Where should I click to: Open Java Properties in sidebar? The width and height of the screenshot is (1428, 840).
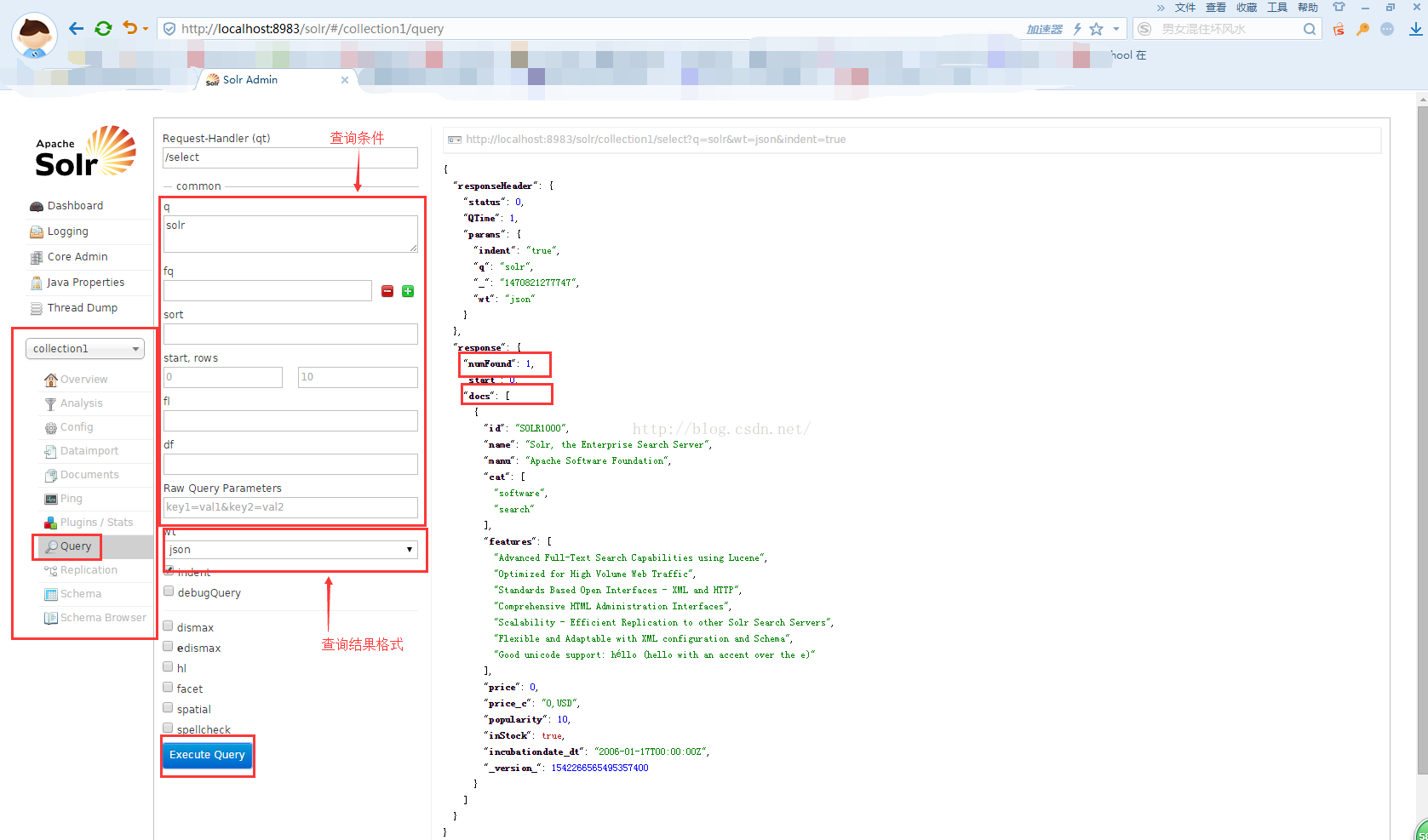click(x=85, y=283)
